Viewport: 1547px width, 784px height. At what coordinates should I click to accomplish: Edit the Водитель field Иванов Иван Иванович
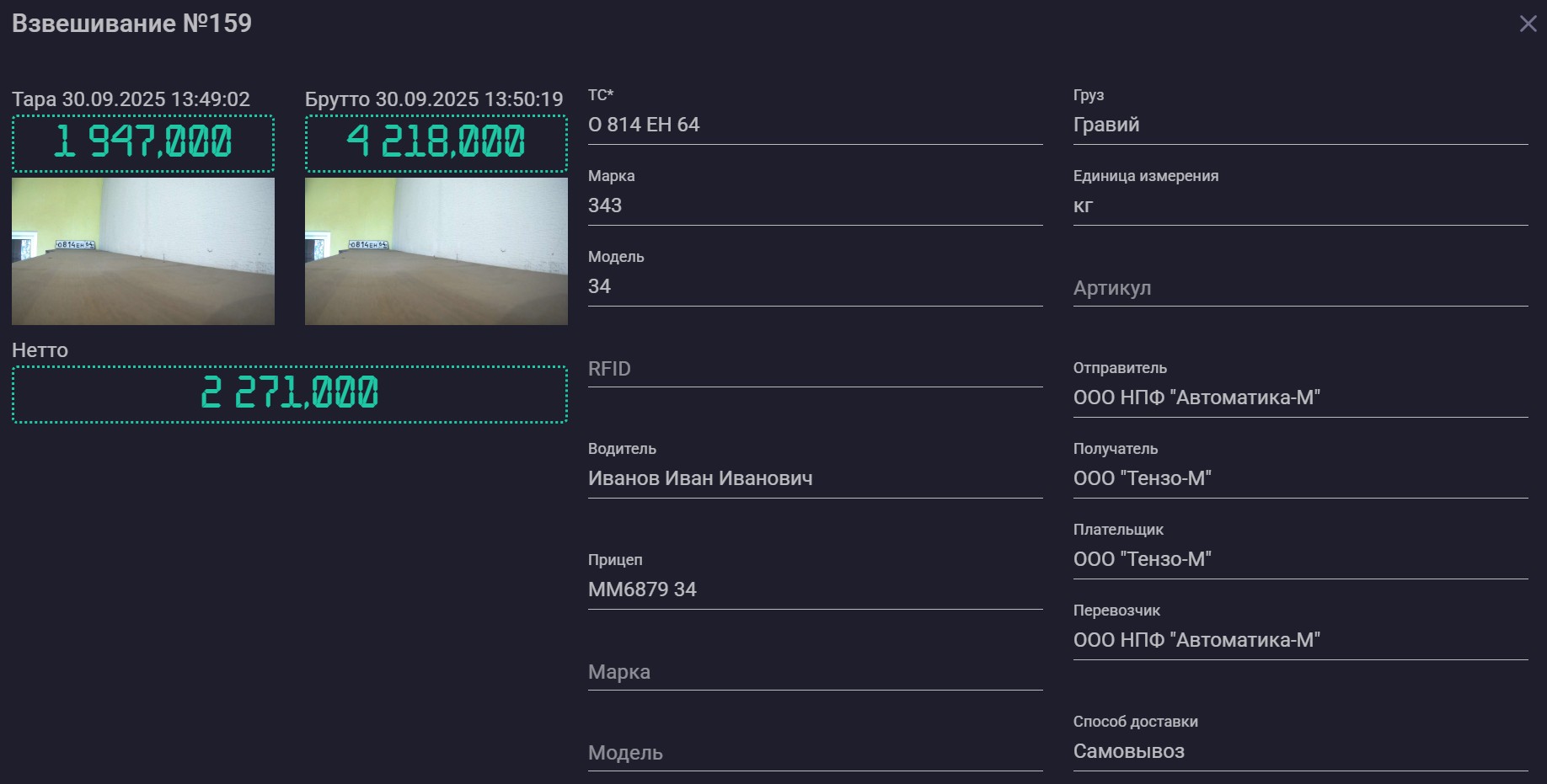point(815,478)
